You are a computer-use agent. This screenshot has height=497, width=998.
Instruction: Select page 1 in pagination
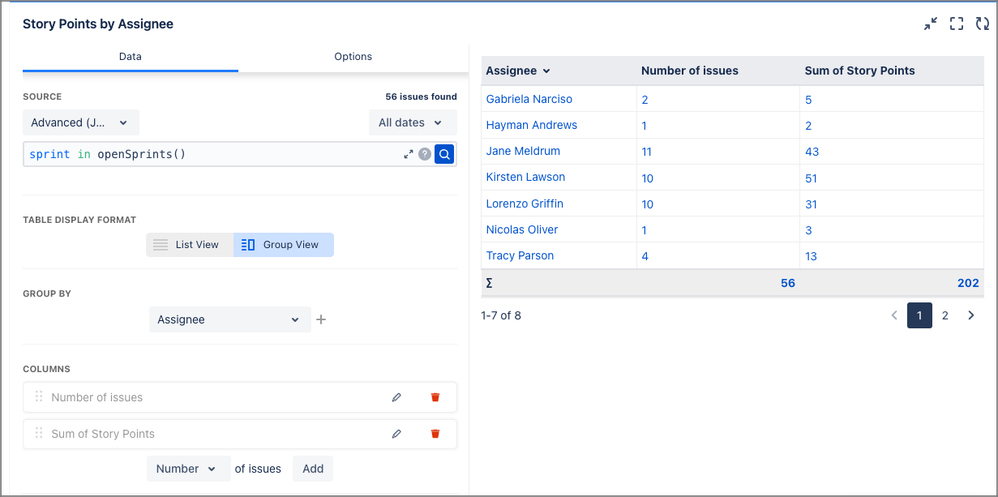point(920,315)
